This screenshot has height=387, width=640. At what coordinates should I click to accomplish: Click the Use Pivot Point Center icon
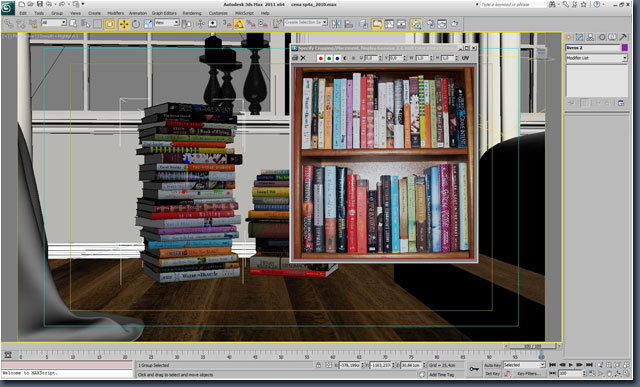[186, 24]
